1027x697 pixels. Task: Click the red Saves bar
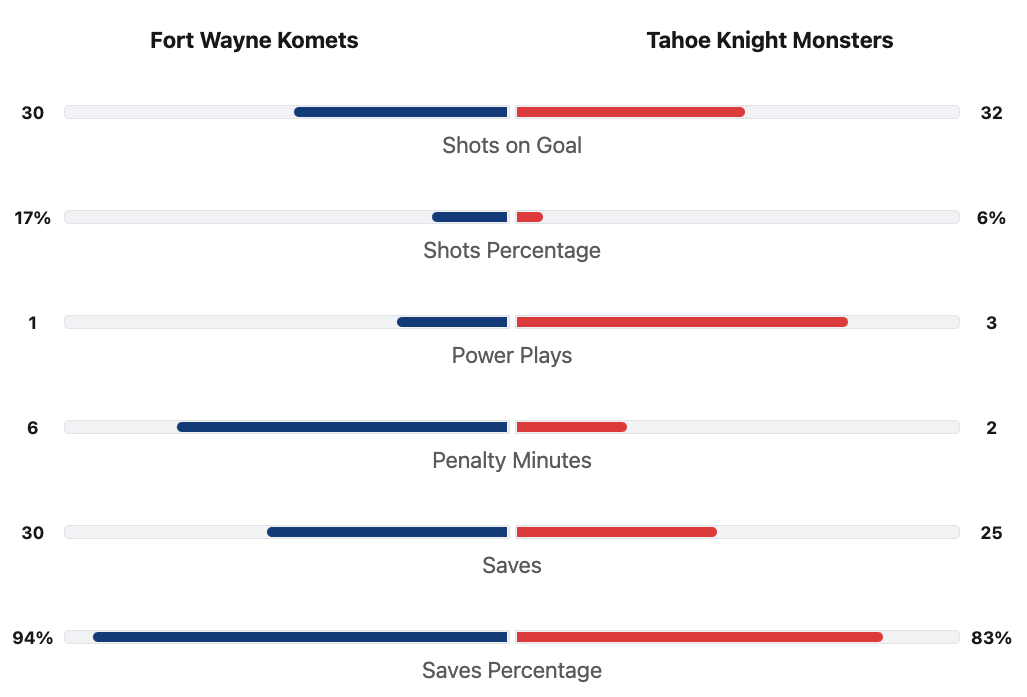tap(616, 532)
